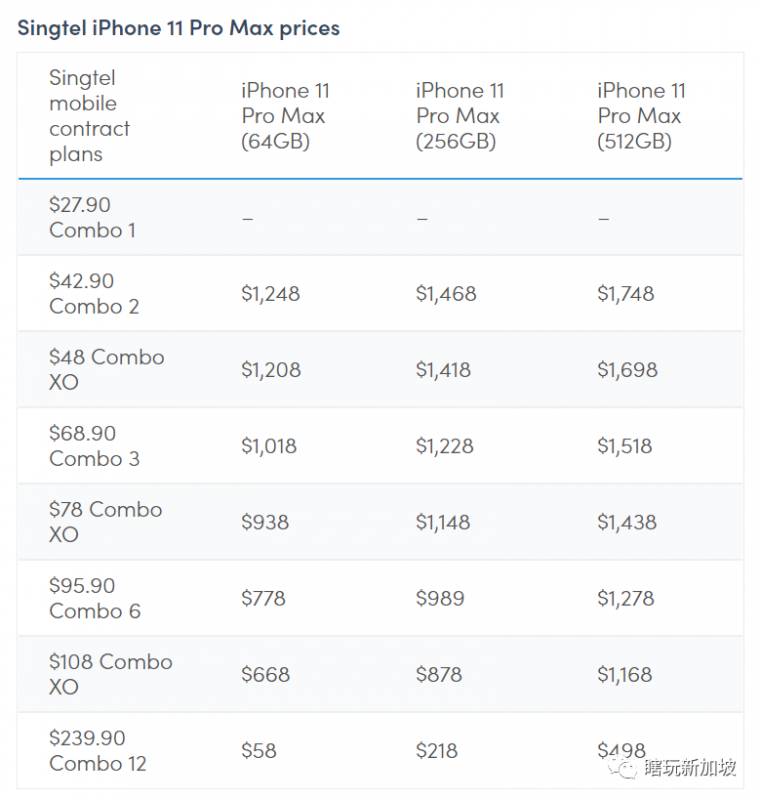Screen dimensions: 760x800
Task: Click the $78 Combo XO plan cell
Action: coord(105,522)
